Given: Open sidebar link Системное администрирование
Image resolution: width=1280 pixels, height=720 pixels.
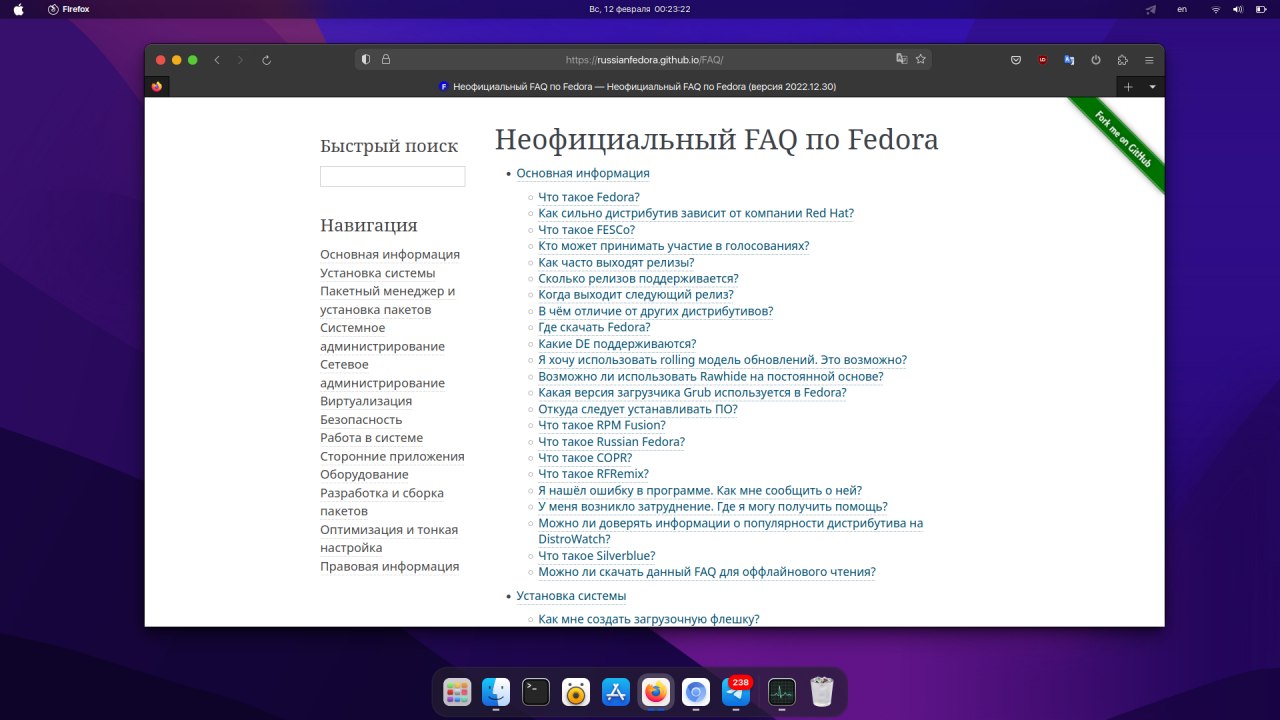Looking at the screenshot, I should click(x=382, y=337).
